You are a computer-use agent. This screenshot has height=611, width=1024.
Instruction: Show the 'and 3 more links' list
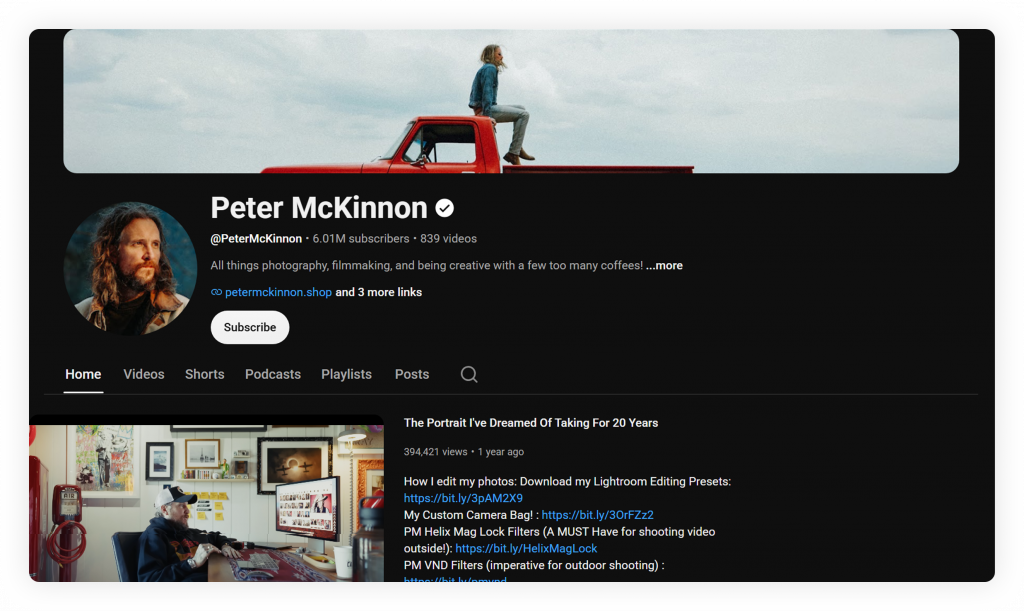(x=379, y=292)
